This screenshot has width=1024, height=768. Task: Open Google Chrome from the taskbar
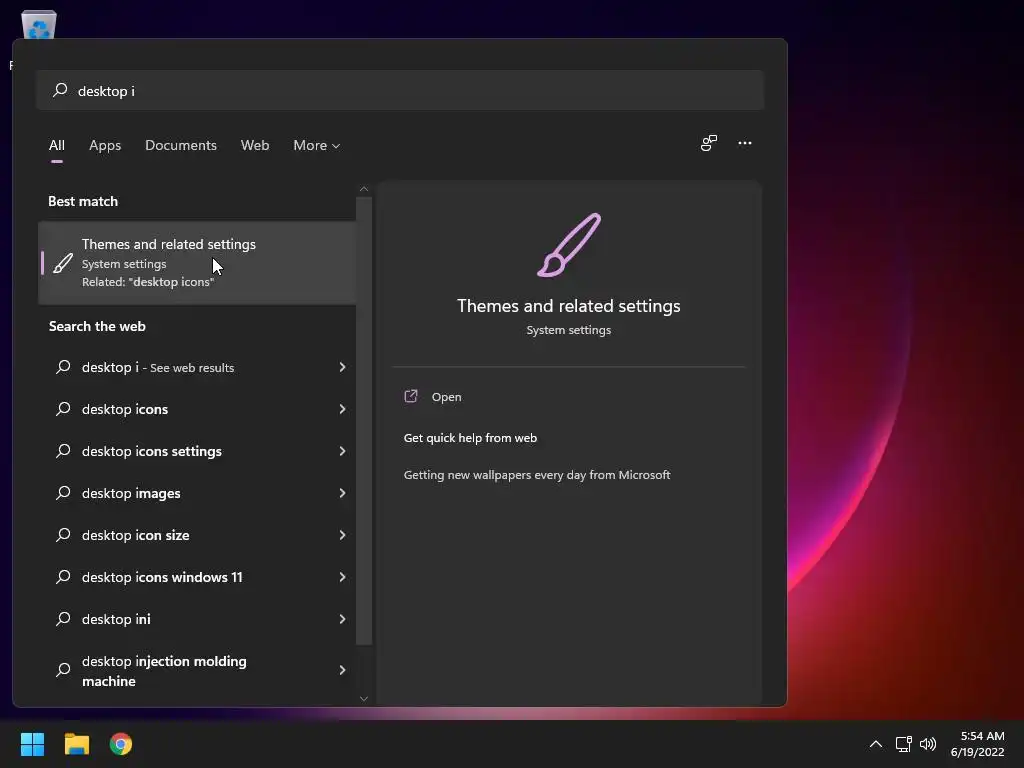[121, 744]
